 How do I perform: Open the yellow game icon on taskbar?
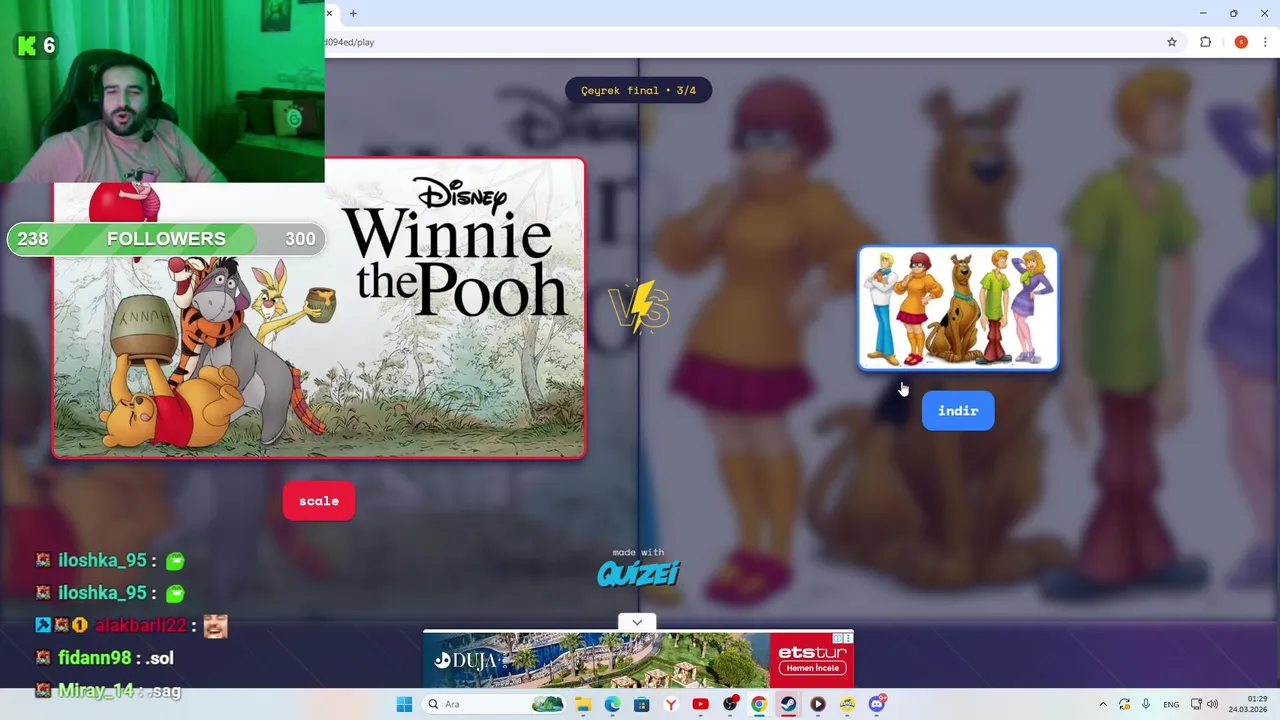[847, 704]
